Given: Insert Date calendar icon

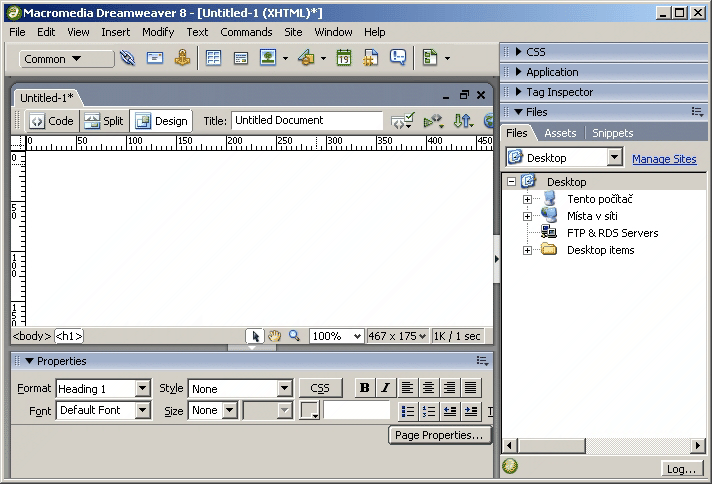Looking at the screenshot, I should (344, 58).
